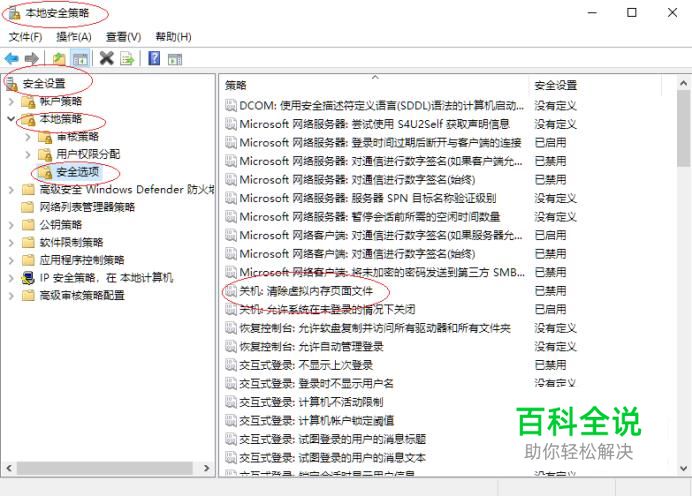Select policy 关机: 允许系统在未登录的情况下关闭
Image resolution: width=692 pixels, height=496 pixels.
pos(327,309)
